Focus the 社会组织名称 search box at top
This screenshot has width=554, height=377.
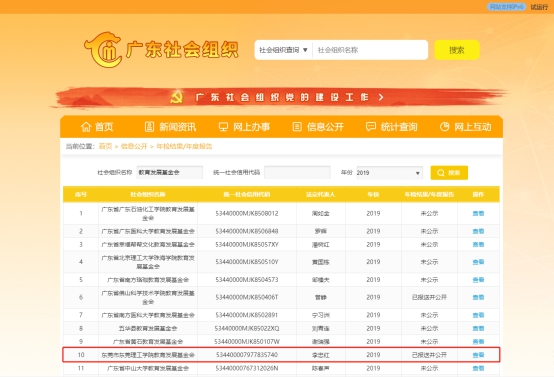coord(370,50)
